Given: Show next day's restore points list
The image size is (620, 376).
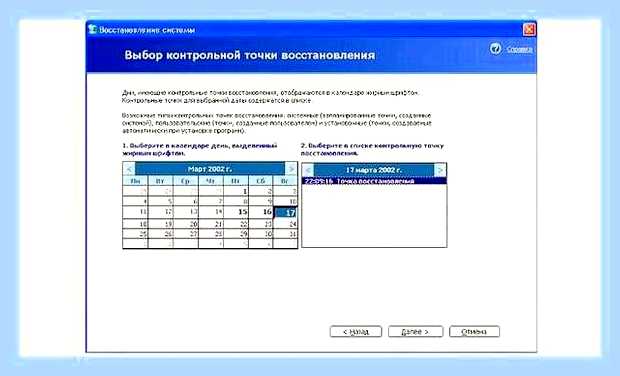Looking at the screenshot, I should click(x=440, y=170).
